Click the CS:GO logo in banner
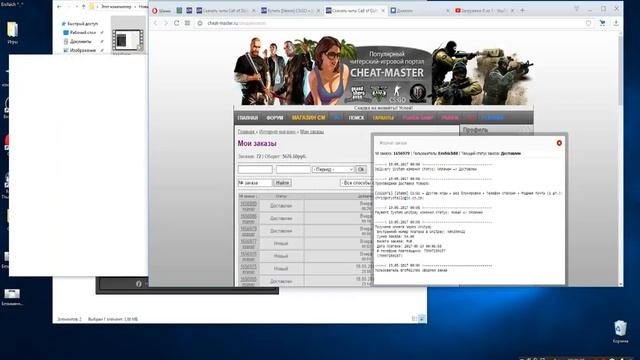 [x=397, y=94]
